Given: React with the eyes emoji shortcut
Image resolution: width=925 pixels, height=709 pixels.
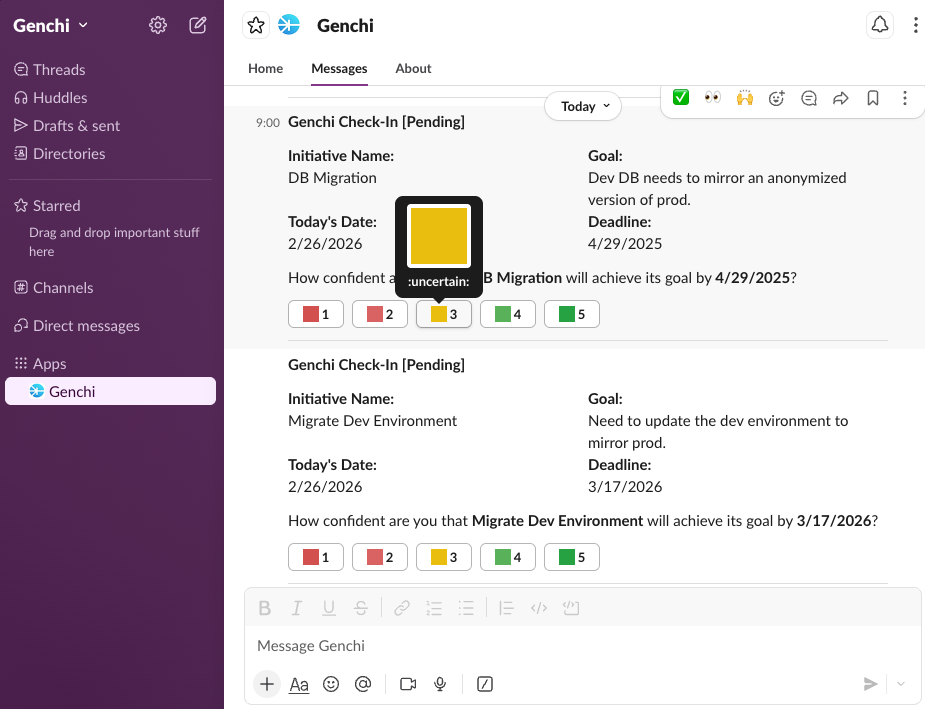Looking at the screenshot, I should tap(711, 98).
